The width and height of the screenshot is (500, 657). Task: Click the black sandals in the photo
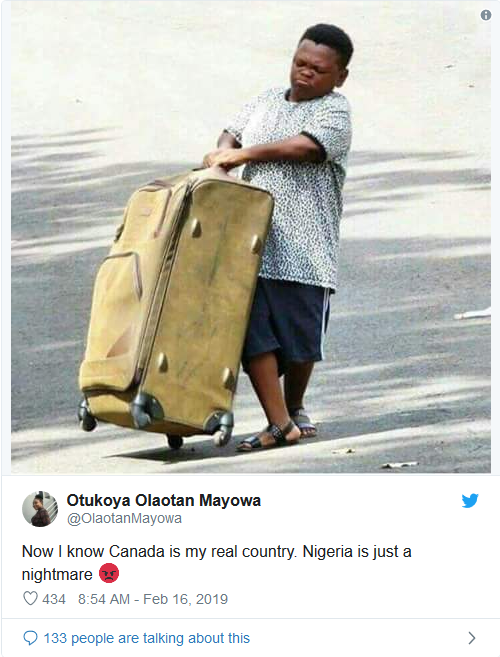click(277, 432)
